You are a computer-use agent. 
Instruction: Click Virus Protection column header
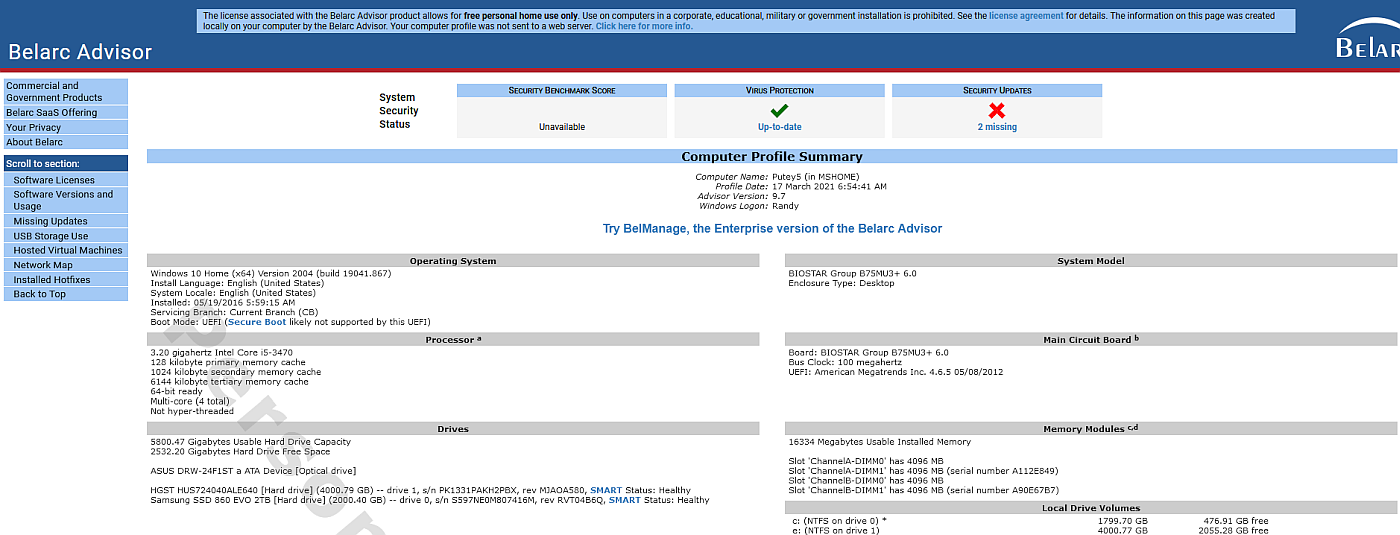780,90
